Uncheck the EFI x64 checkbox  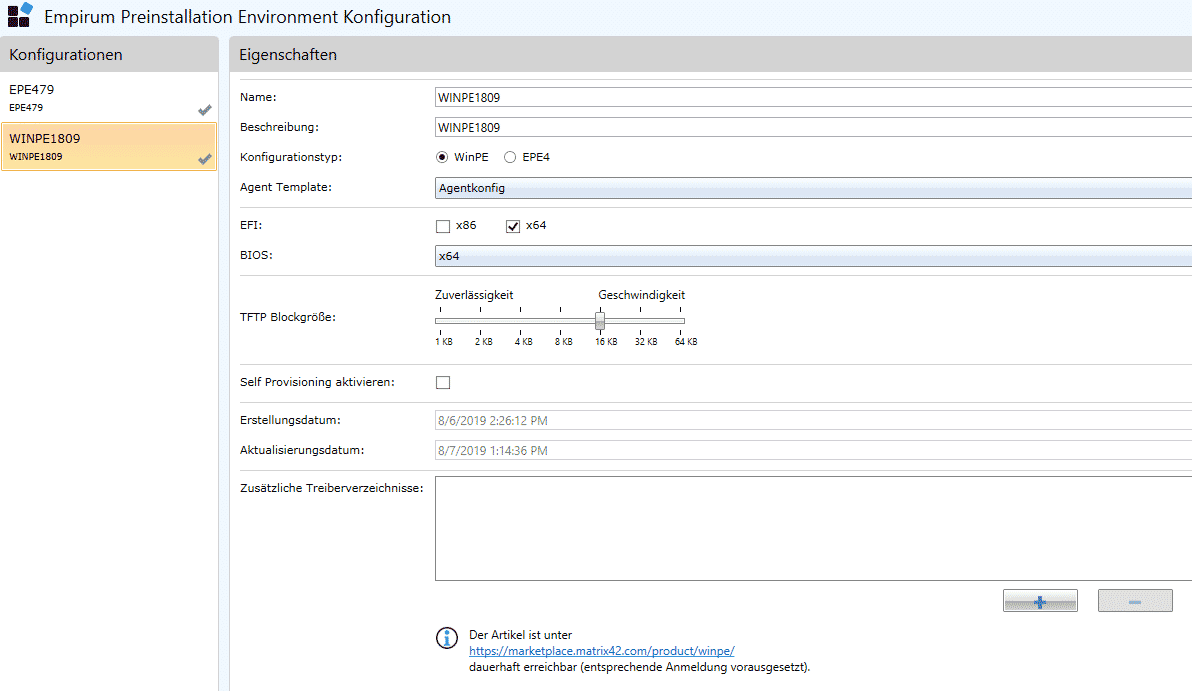click(513, 227)
